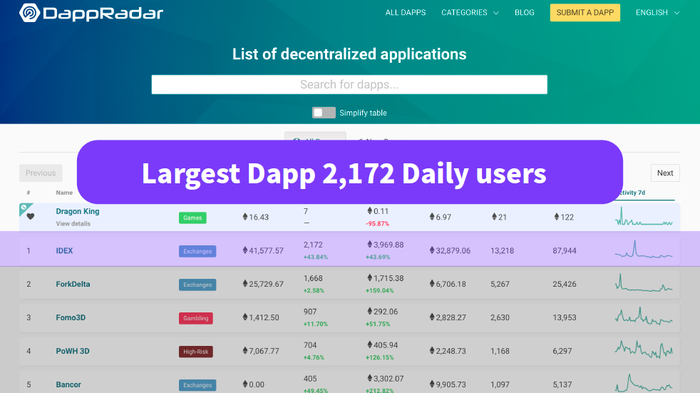
Task: Click the Fomo3D transactions value 13,953
Action: [x=564, y=318]
